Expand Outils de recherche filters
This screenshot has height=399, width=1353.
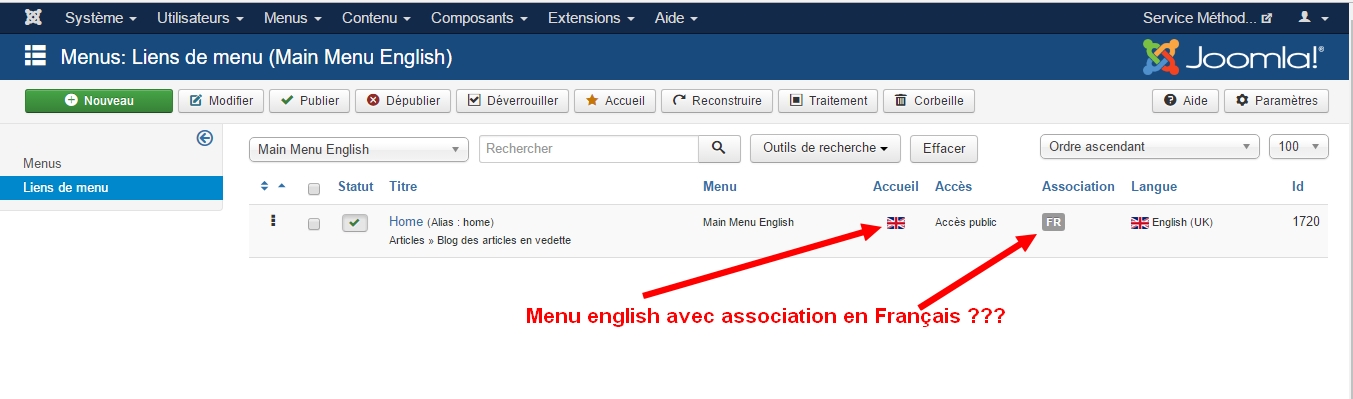click(x=825, y=148)
